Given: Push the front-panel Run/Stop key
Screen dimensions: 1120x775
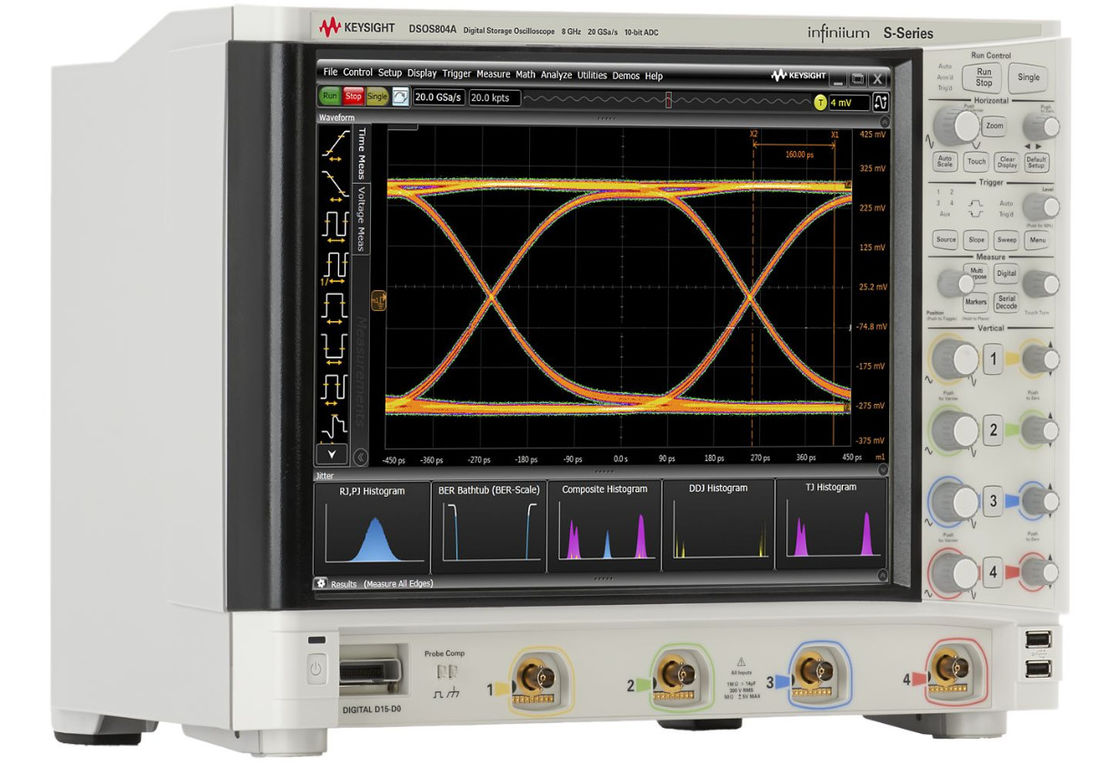Looking at the screenshot, I should coord(984,76).
